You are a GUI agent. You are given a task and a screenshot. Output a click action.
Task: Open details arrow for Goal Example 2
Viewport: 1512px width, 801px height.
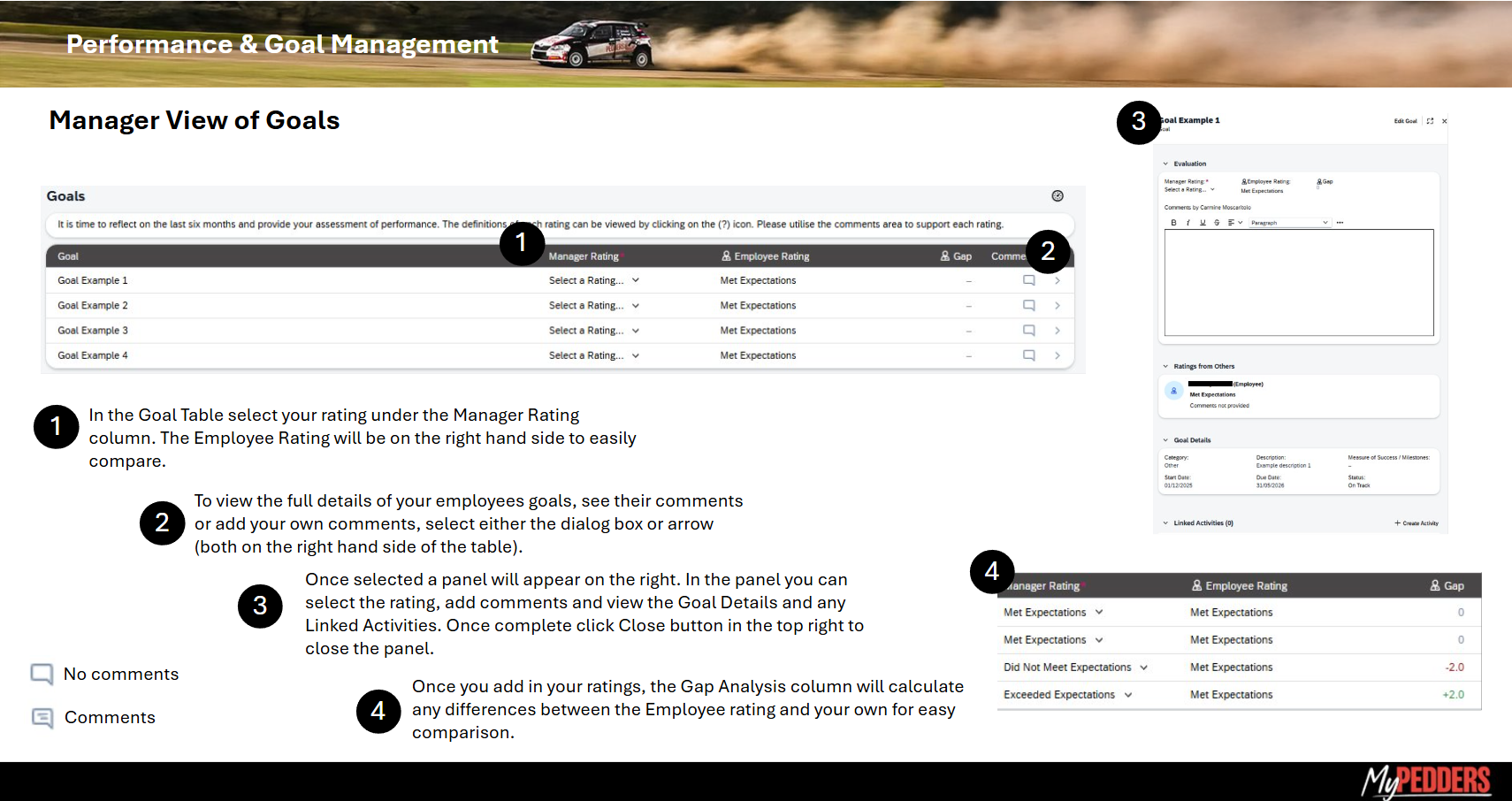[1058, 306]
